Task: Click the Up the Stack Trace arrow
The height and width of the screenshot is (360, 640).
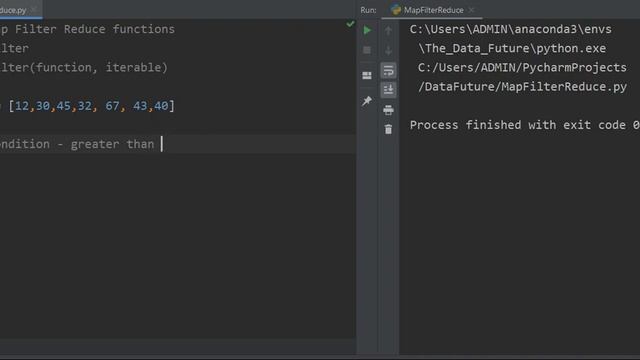Action: [388, 31]
